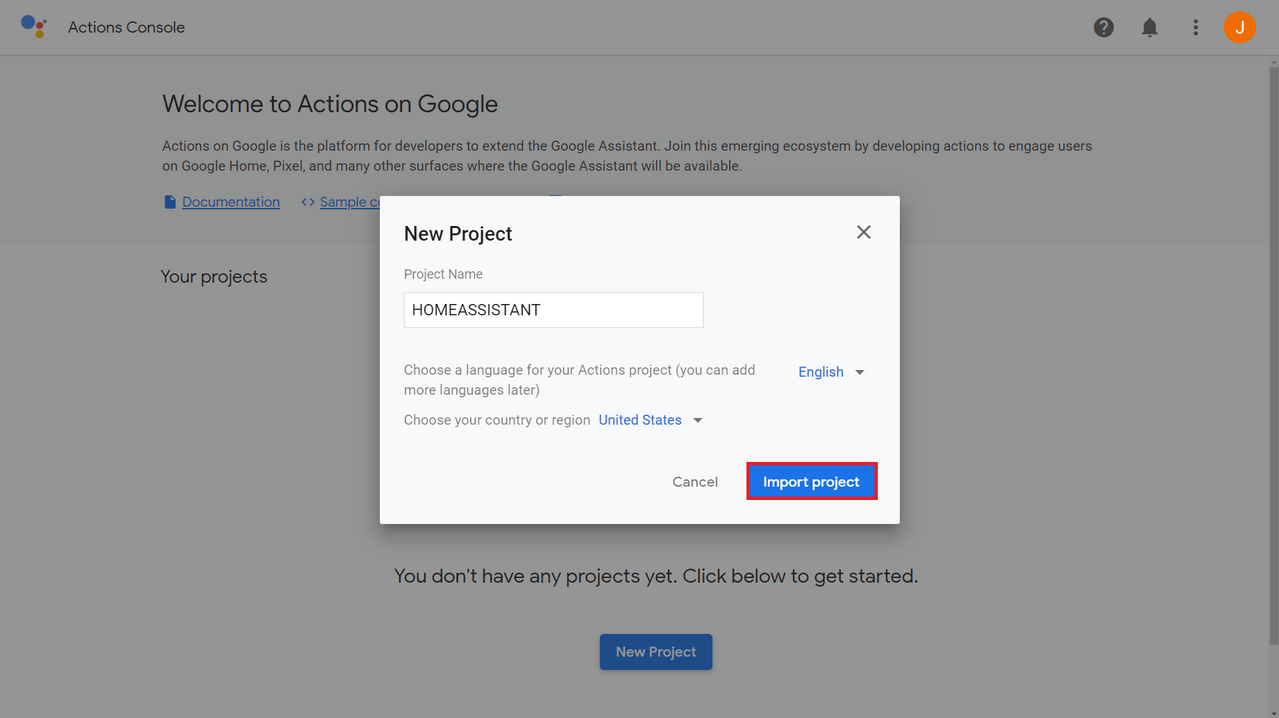Click the Google Assistant logo icon
Image resolution: width=1279 pixels, height=718 pixels.
coord(34,27)
